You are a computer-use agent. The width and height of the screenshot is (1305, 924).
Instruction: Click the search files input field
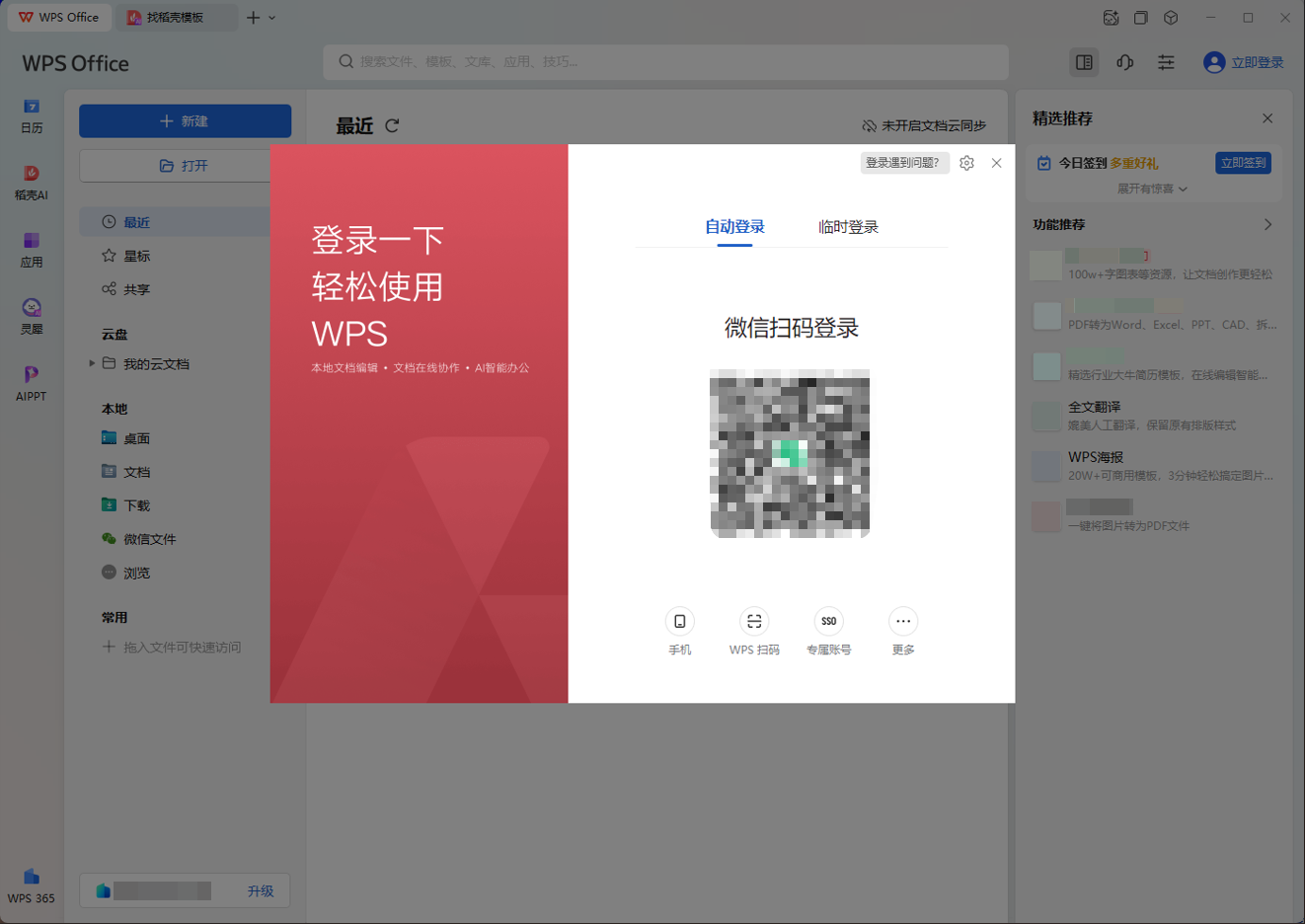coord(665,61)
